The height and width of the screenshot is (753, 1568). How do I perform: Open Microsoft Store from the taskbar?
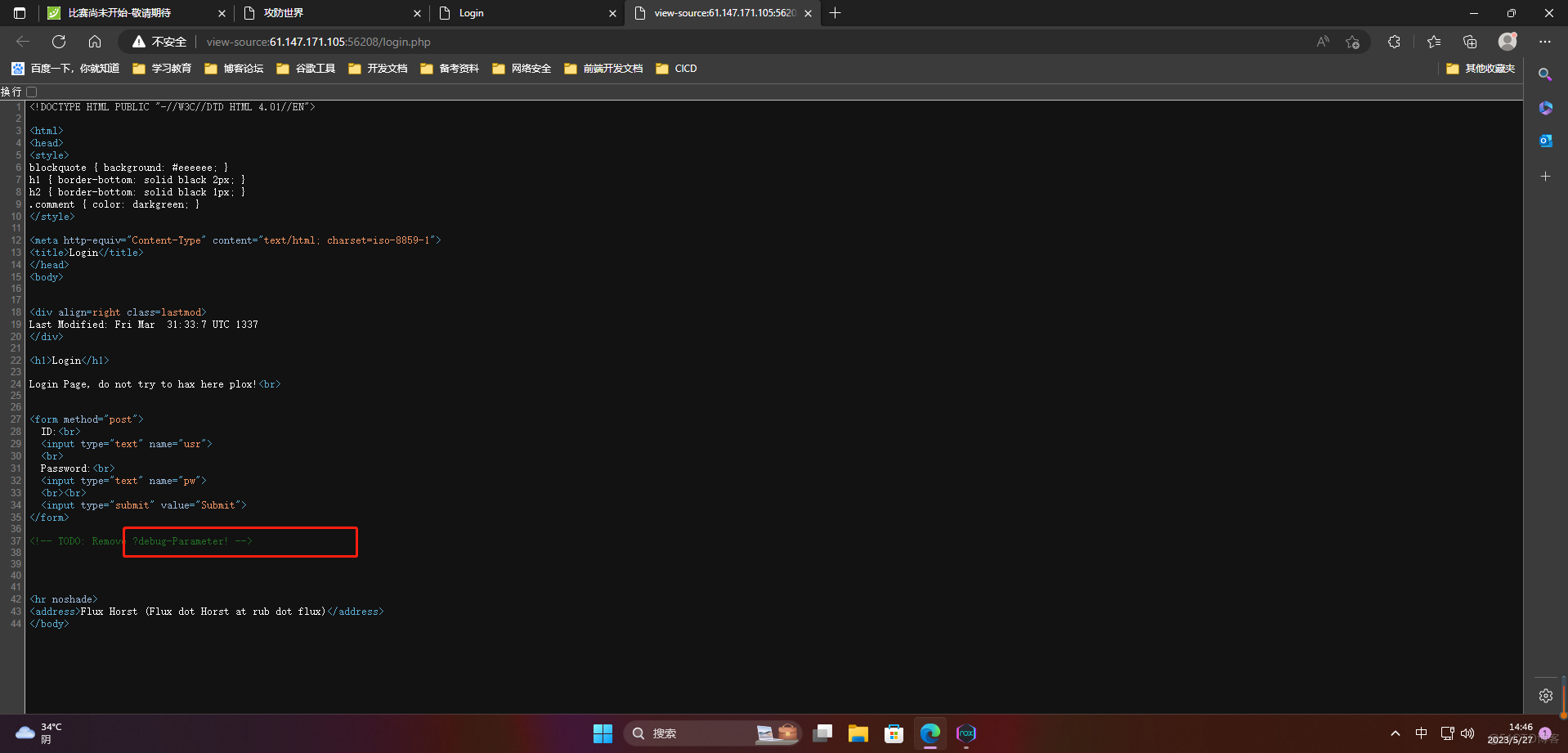pos(894,733)
